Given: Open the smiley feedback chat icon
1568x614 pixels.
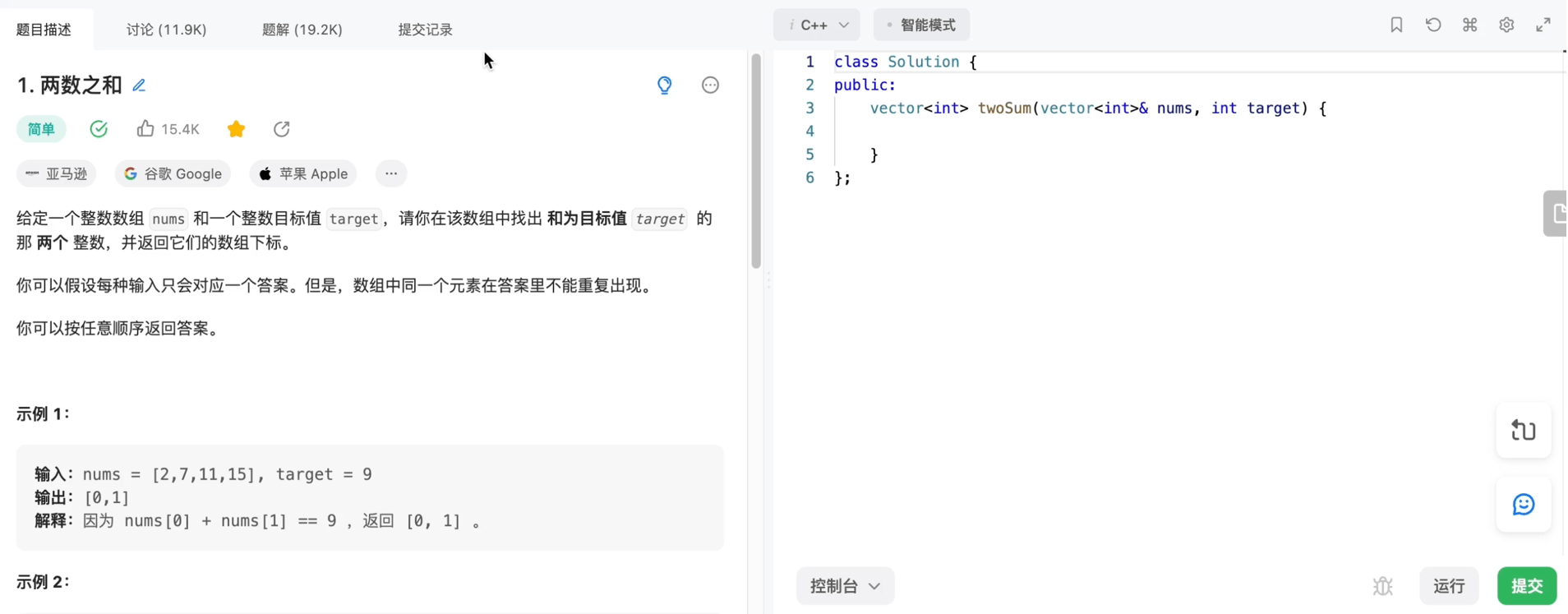Looking at the screenshot, I should pos(1524,505).
